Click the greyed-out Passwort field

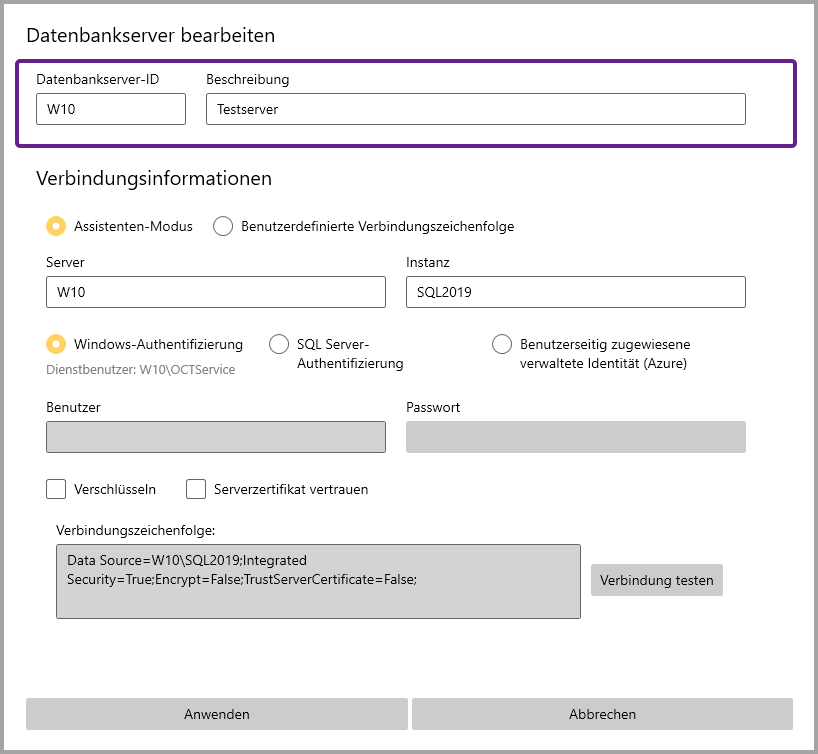tap(575, 437)
